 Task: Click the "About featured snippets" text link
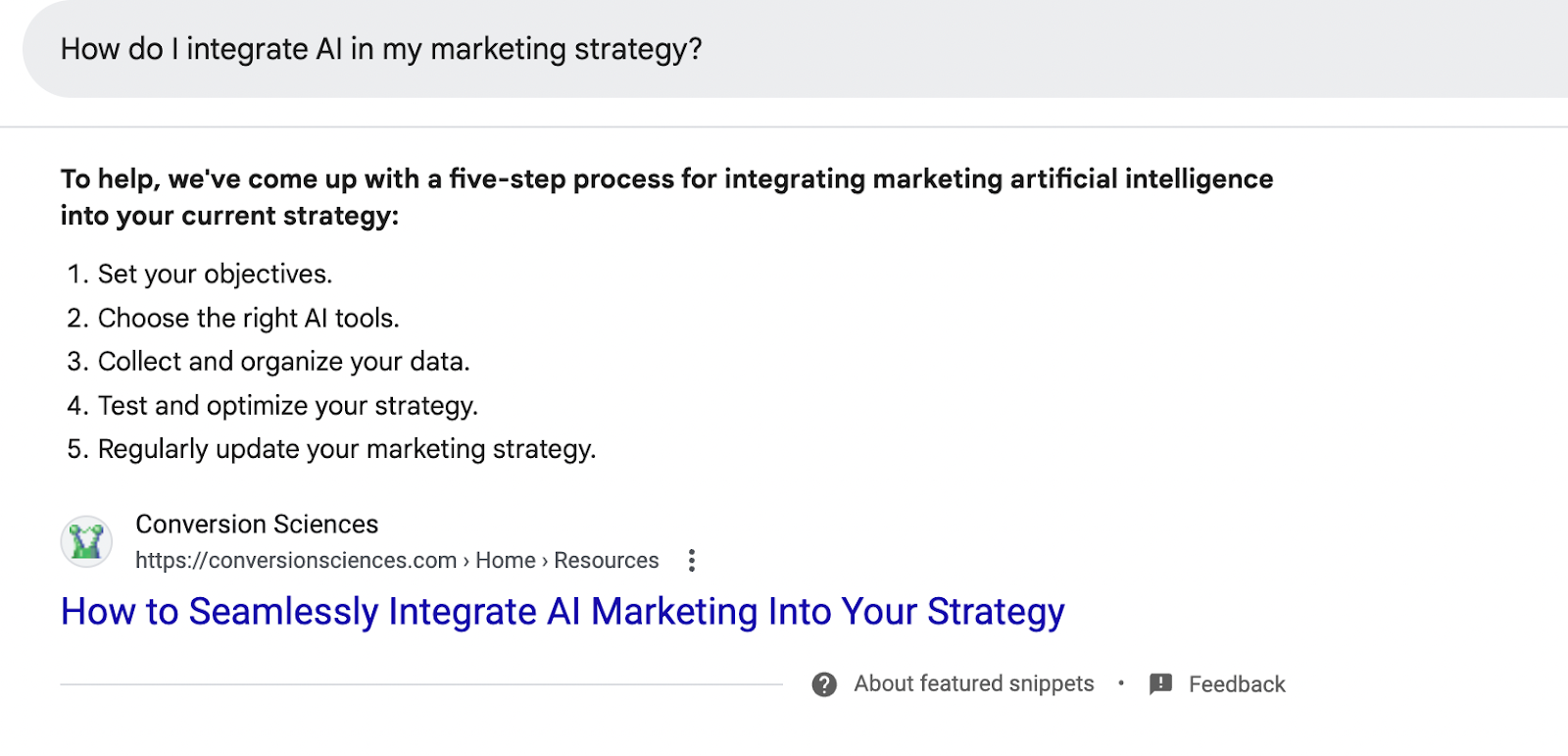pyautogui.click(x=973, y=684)
